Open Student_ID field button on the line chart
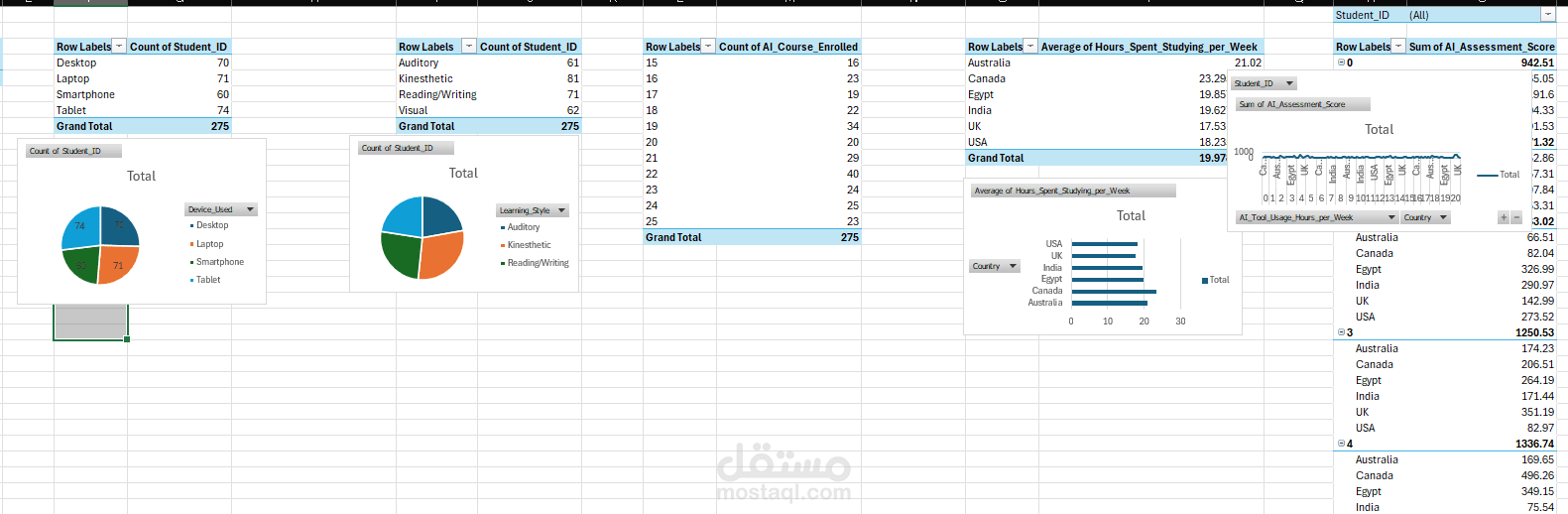The height and width of the screenshot is (514, 1568). click(x=1264, y=83)
